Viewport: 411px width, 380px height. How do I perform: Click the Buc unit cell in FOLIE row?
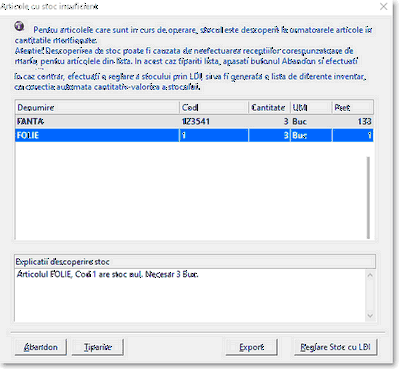coord(311,135)
